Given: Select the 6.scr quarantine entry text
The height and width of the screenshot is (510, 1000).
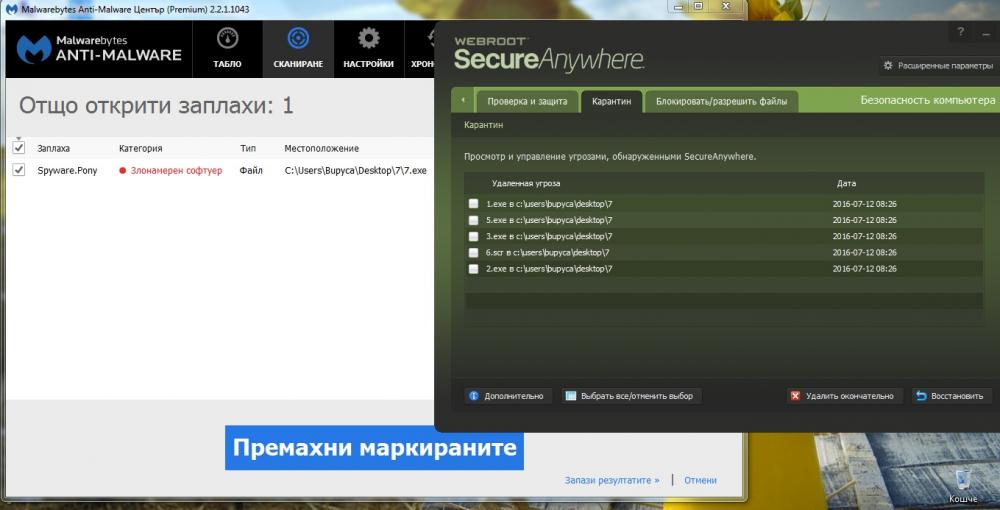Looking at the screenshot, I should (547, 252).
